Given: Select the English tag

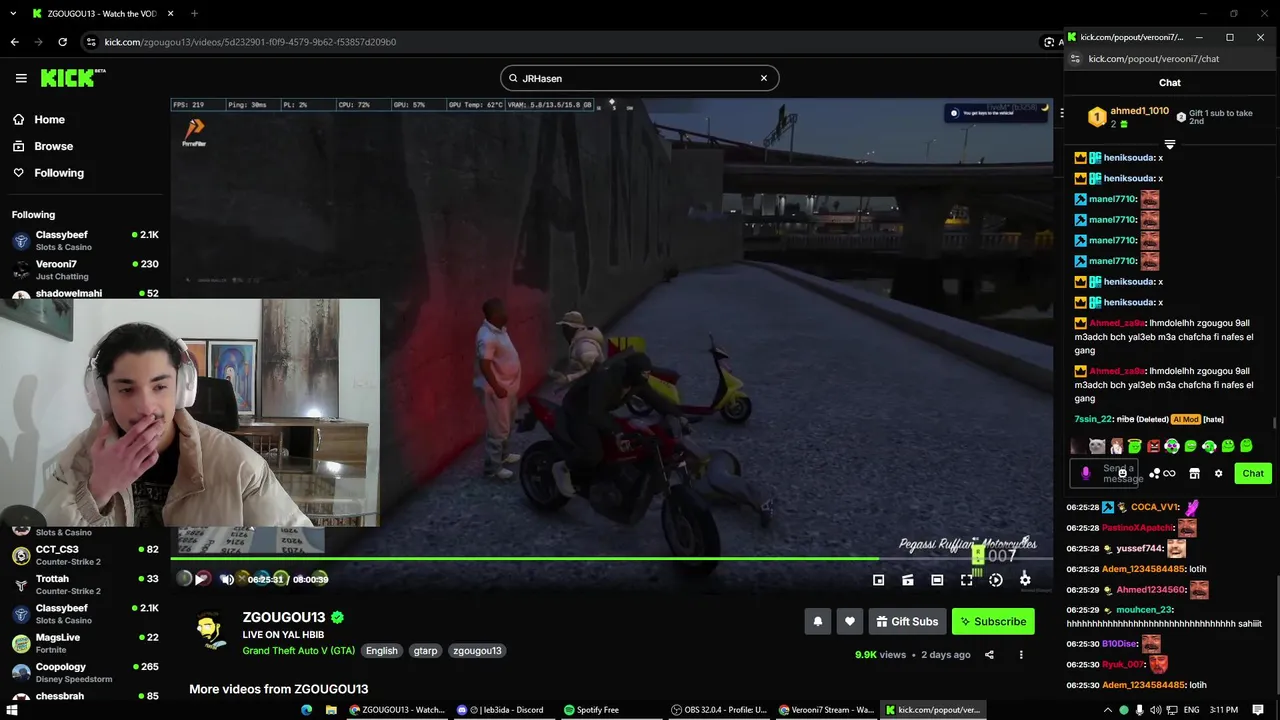Looking at the screenshot, I should 381,651.
